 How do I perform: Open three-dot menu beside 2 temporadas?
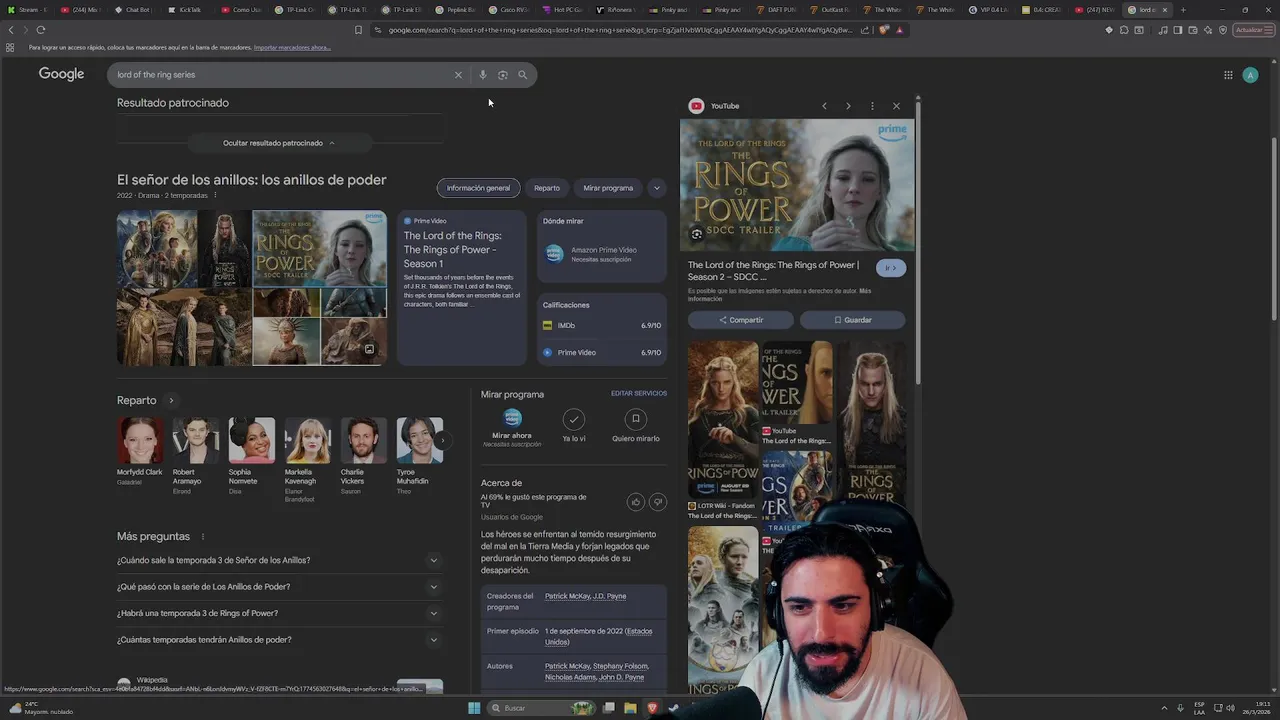point(215,195)
